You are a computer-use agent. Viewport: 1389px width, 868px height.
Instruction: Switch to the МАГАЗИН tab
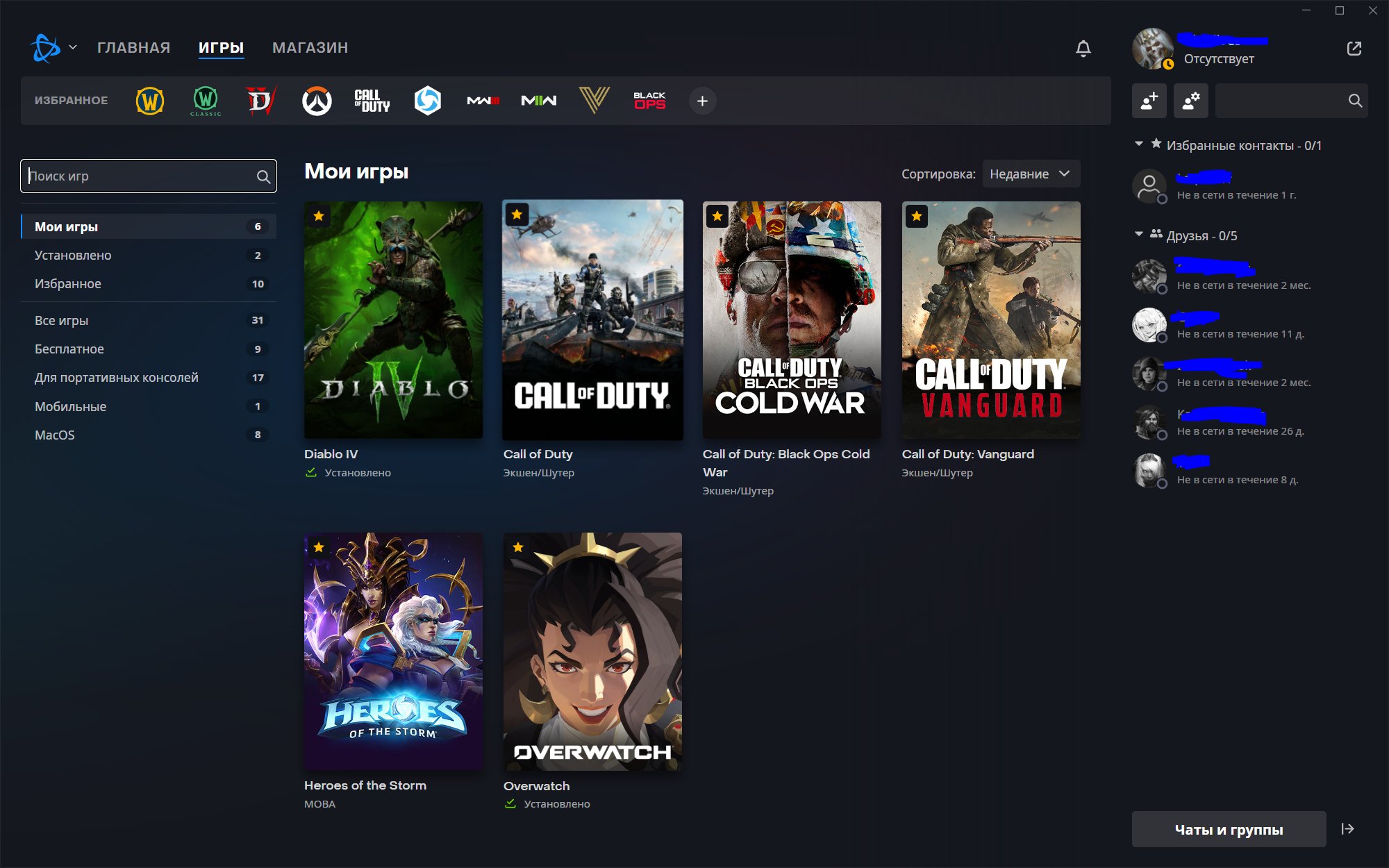310,48
